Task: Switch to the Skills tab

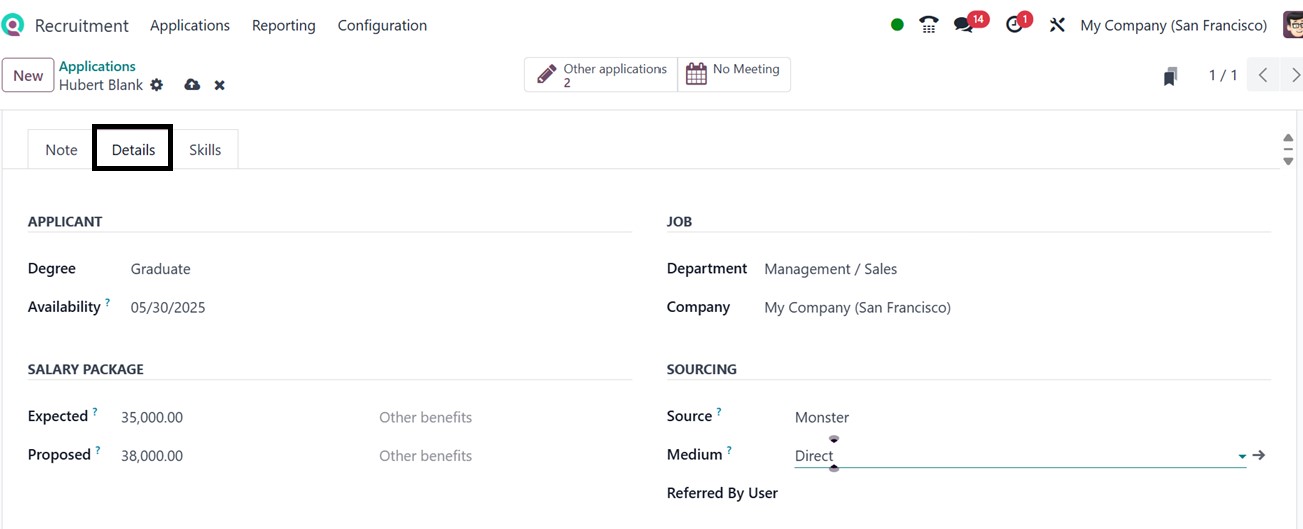Action: [205, 150]
